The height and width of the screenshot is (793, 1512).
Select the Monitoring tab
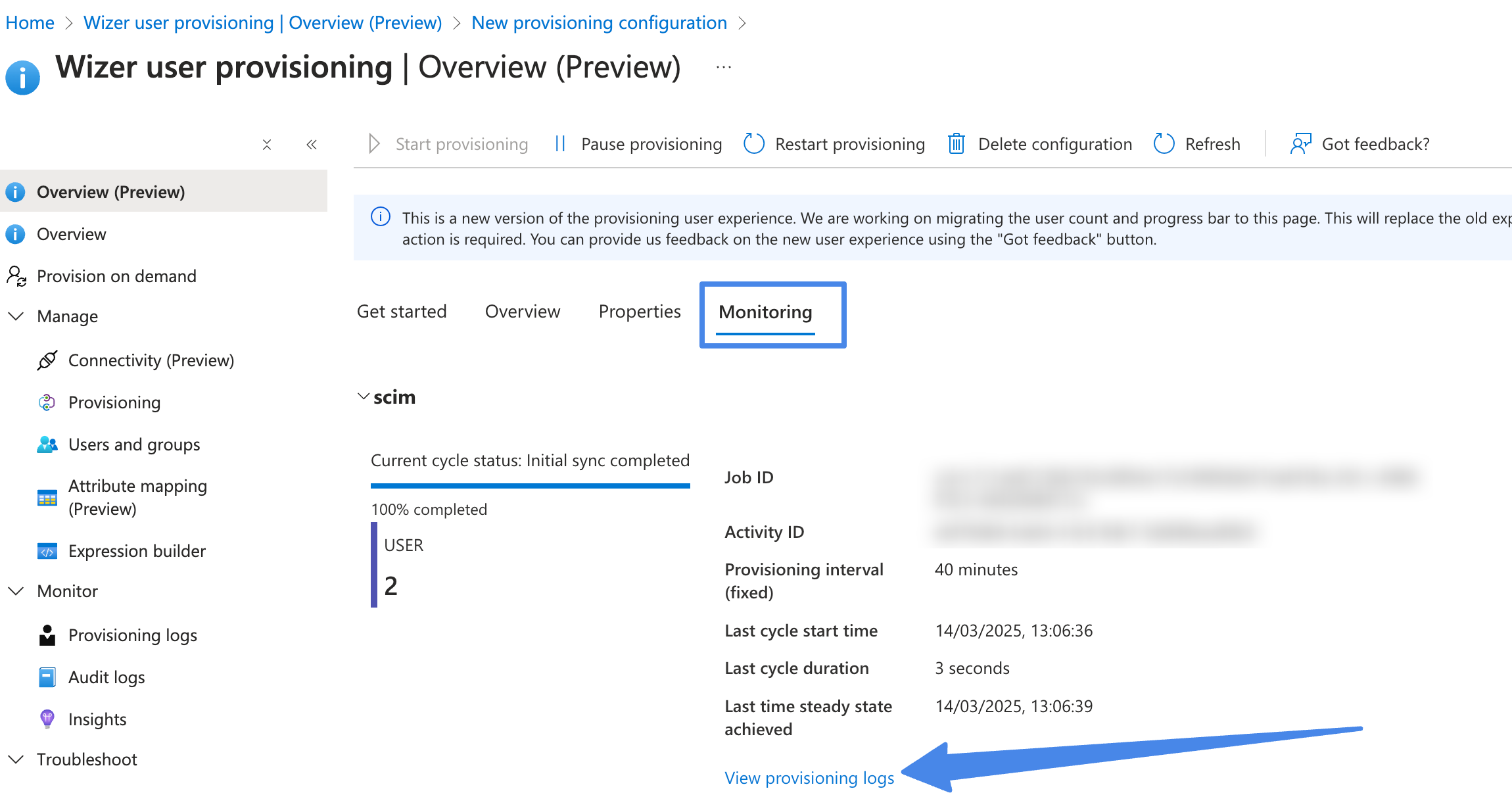765,312
